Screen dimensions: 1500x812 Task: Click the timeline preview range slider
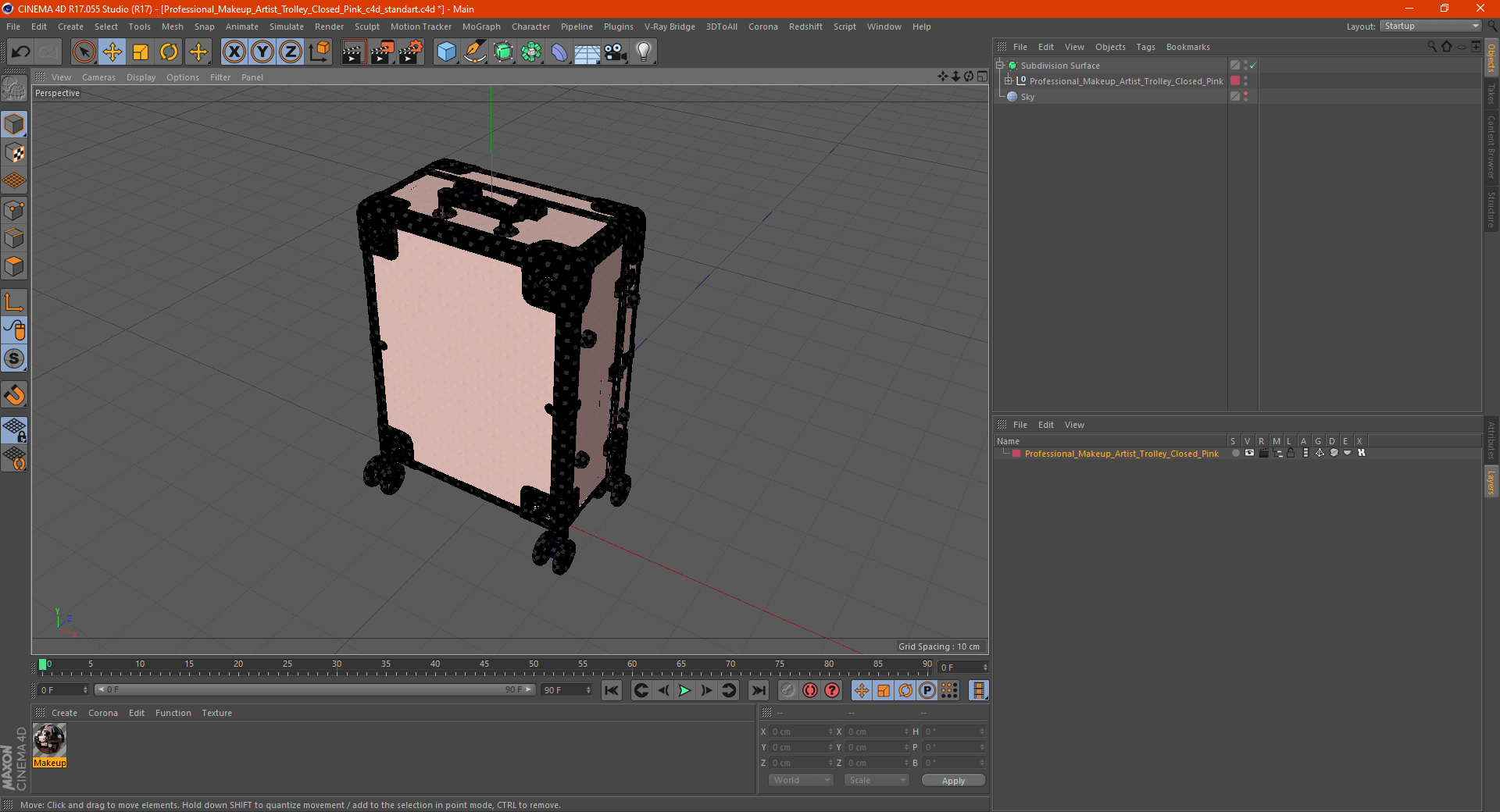[x=314, y=690]
